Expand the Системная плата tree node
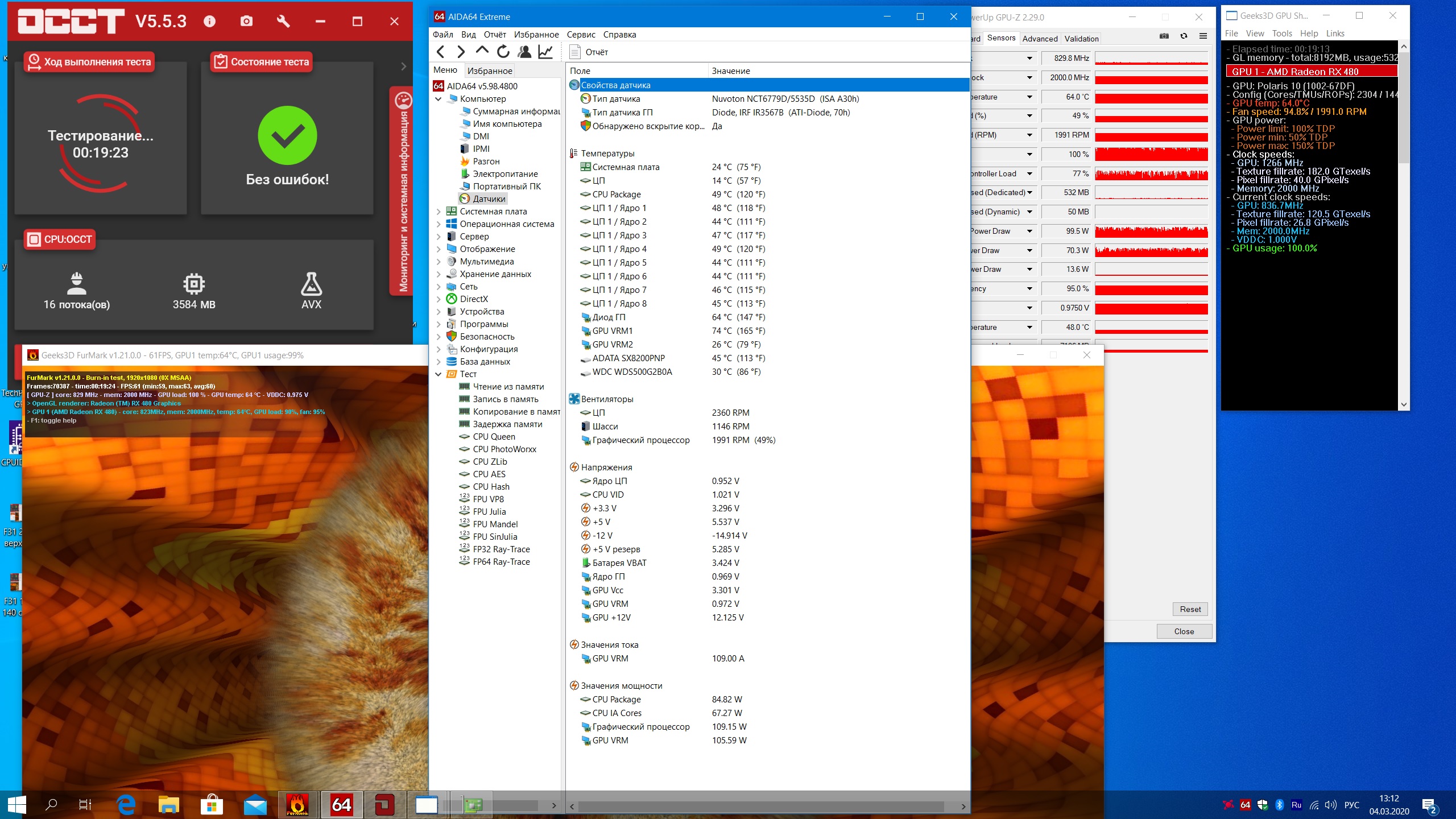 pos(439,212)
